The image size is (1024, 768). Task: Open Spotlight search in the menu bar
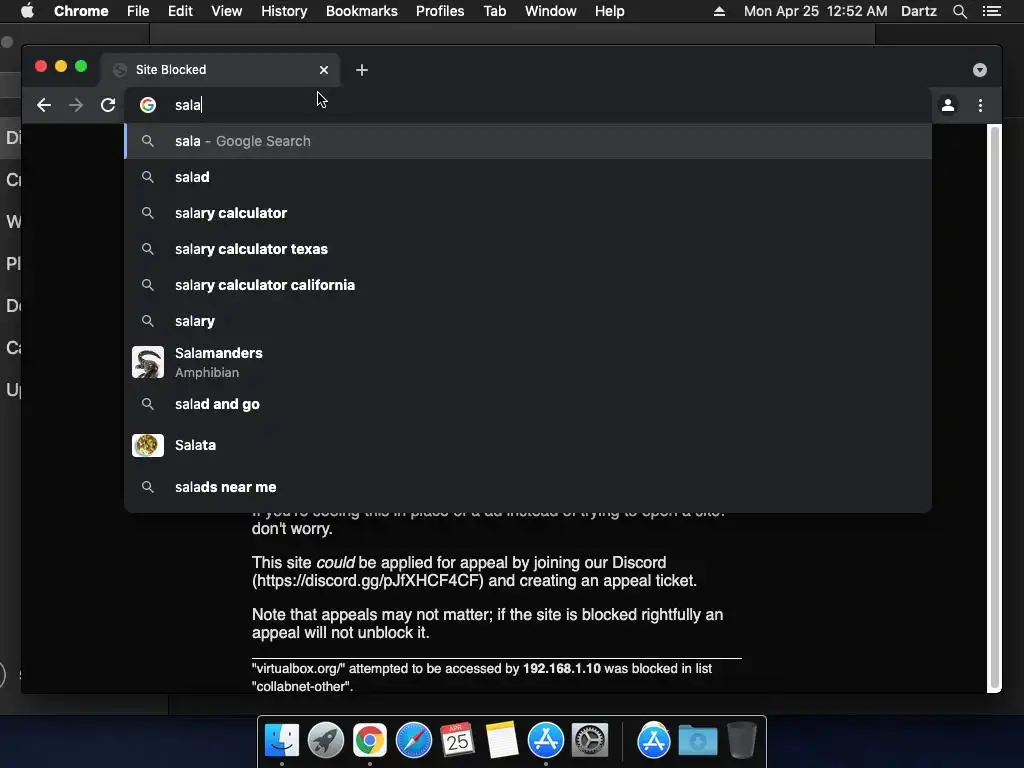[x=959, y=11]
